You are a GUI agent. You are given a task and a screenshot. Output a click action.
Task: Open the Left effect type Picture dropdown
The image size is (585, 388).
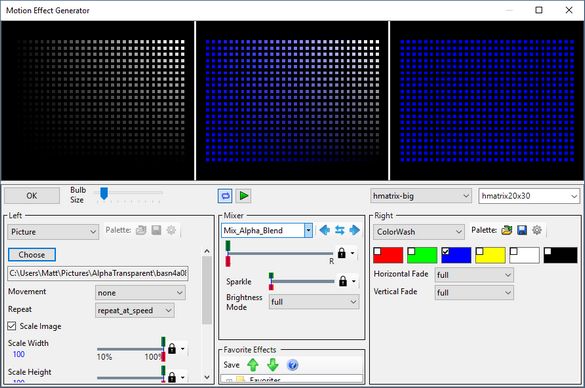pos(53,232)
